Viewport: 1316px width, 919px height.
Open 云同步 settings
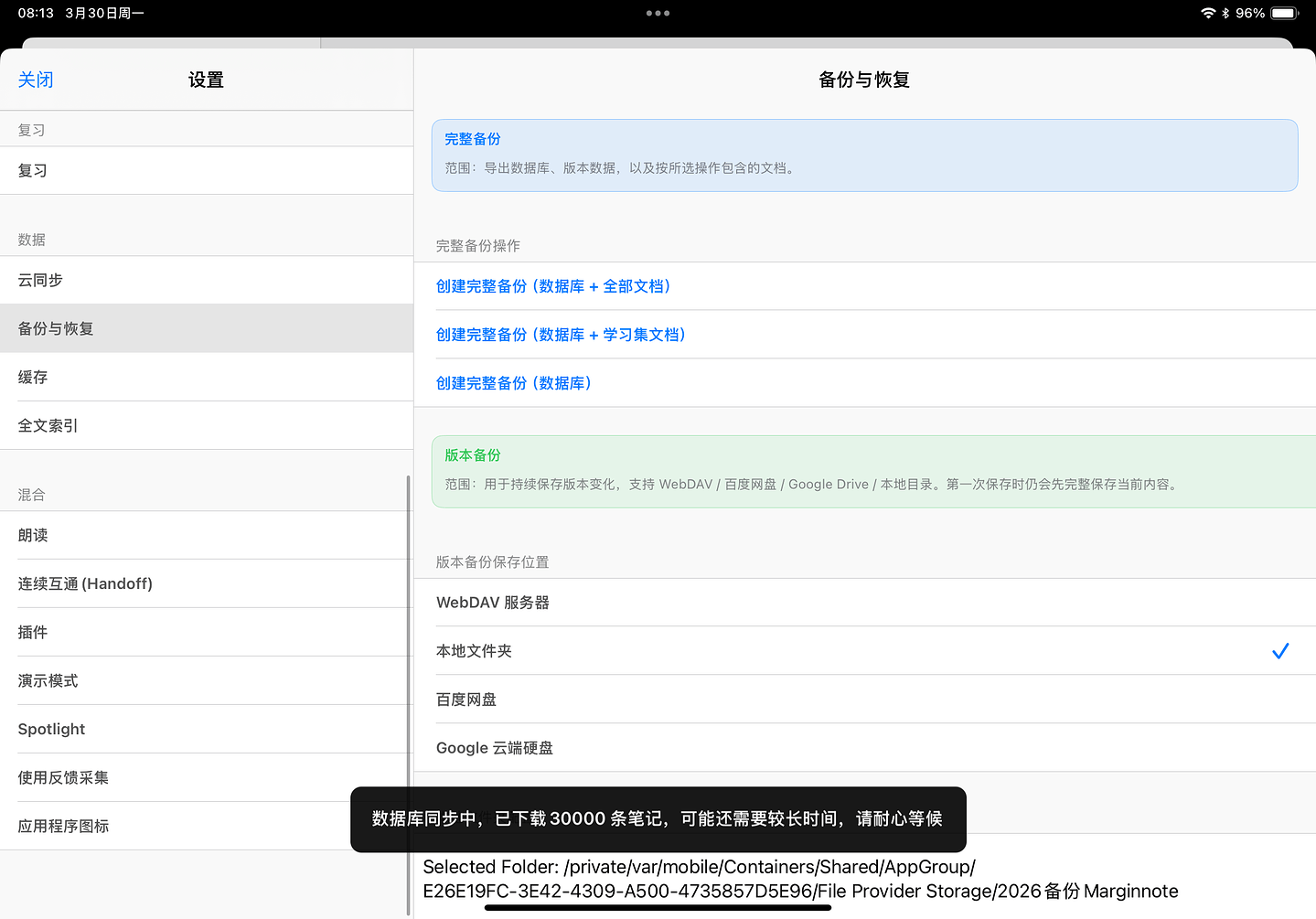pos(40,281)
